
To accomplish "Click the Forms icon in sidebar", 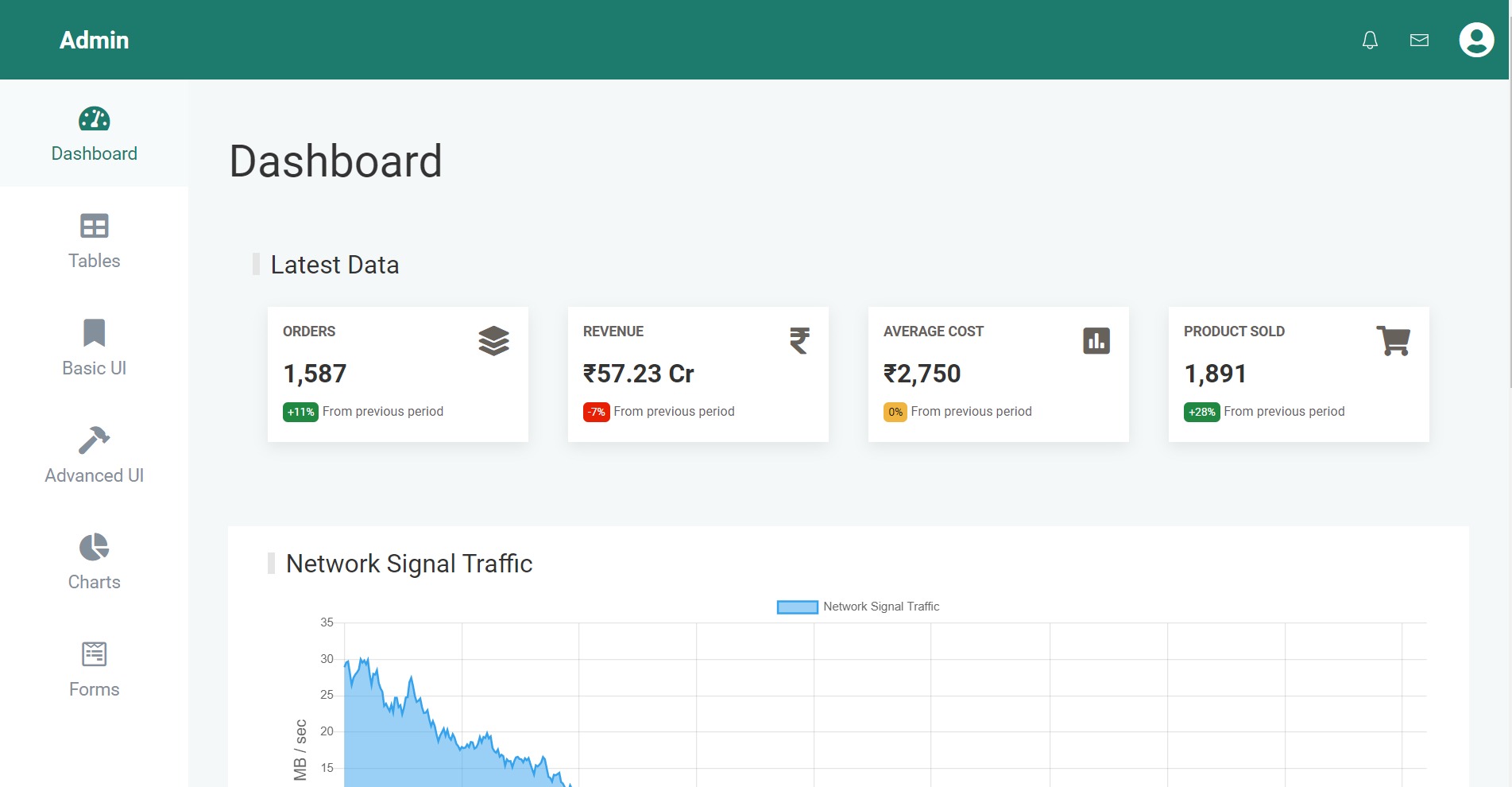I will coord(95,654).
